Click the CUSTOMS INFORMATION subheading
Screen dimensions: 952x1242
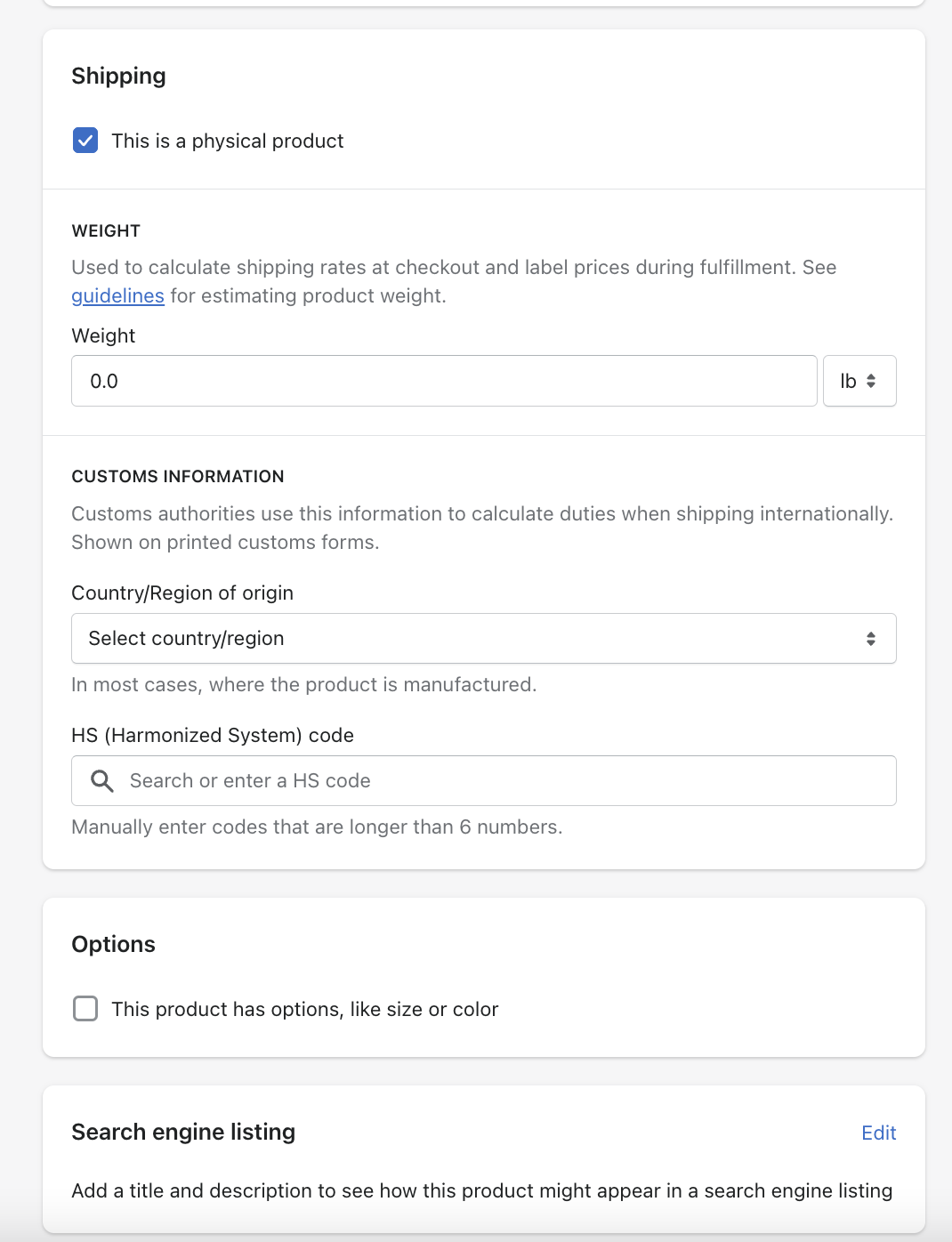pos(178,476)
